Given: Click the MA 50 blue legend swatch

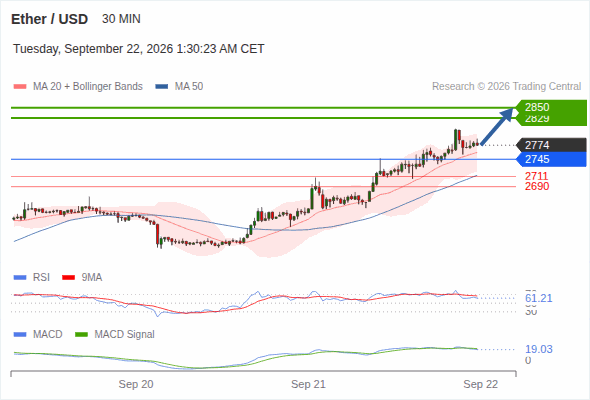Looking at the screenshot, I should tap(162, 87).
